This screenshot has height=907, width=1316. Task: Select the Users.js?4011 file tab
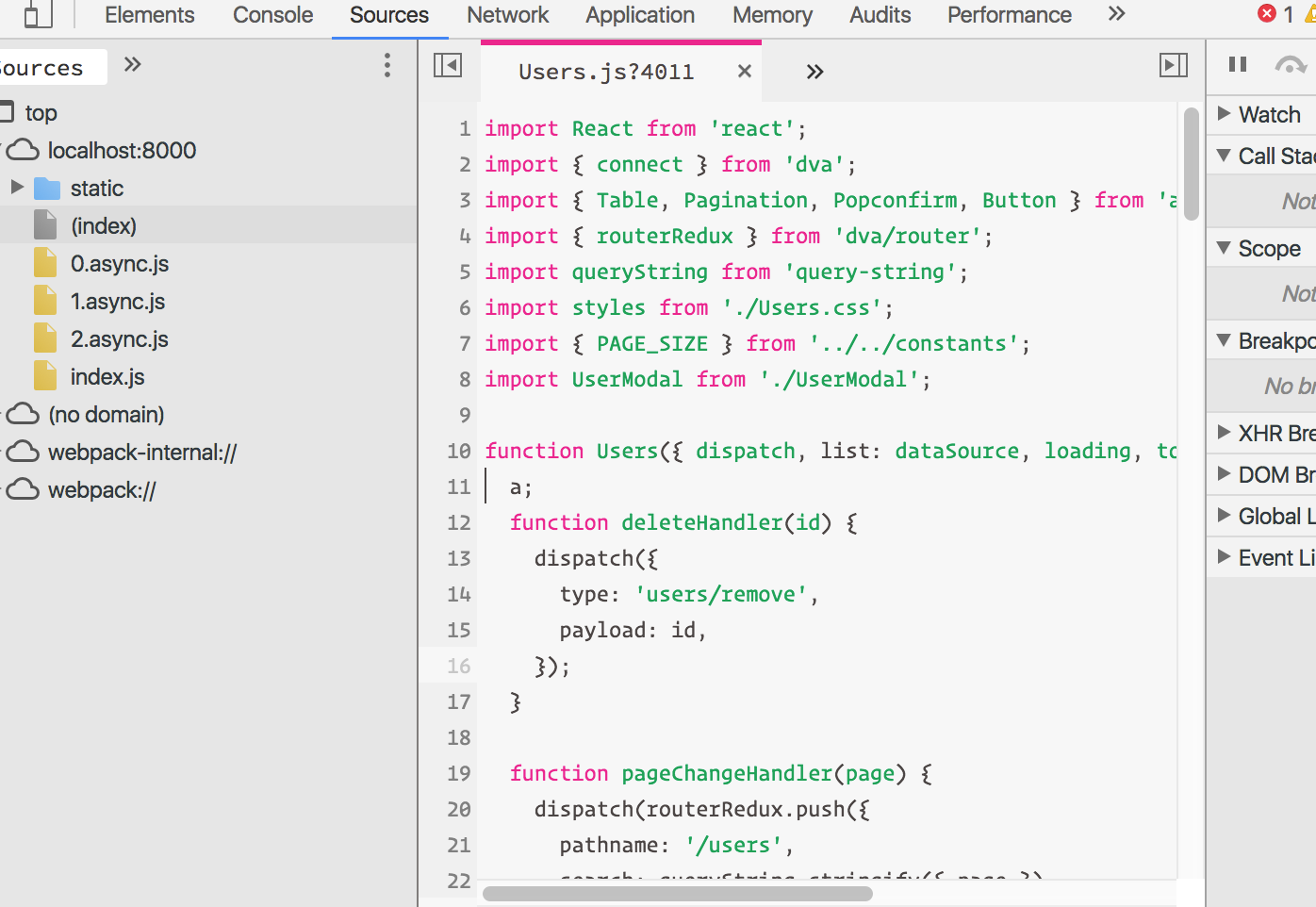click(x=607, y=71)
